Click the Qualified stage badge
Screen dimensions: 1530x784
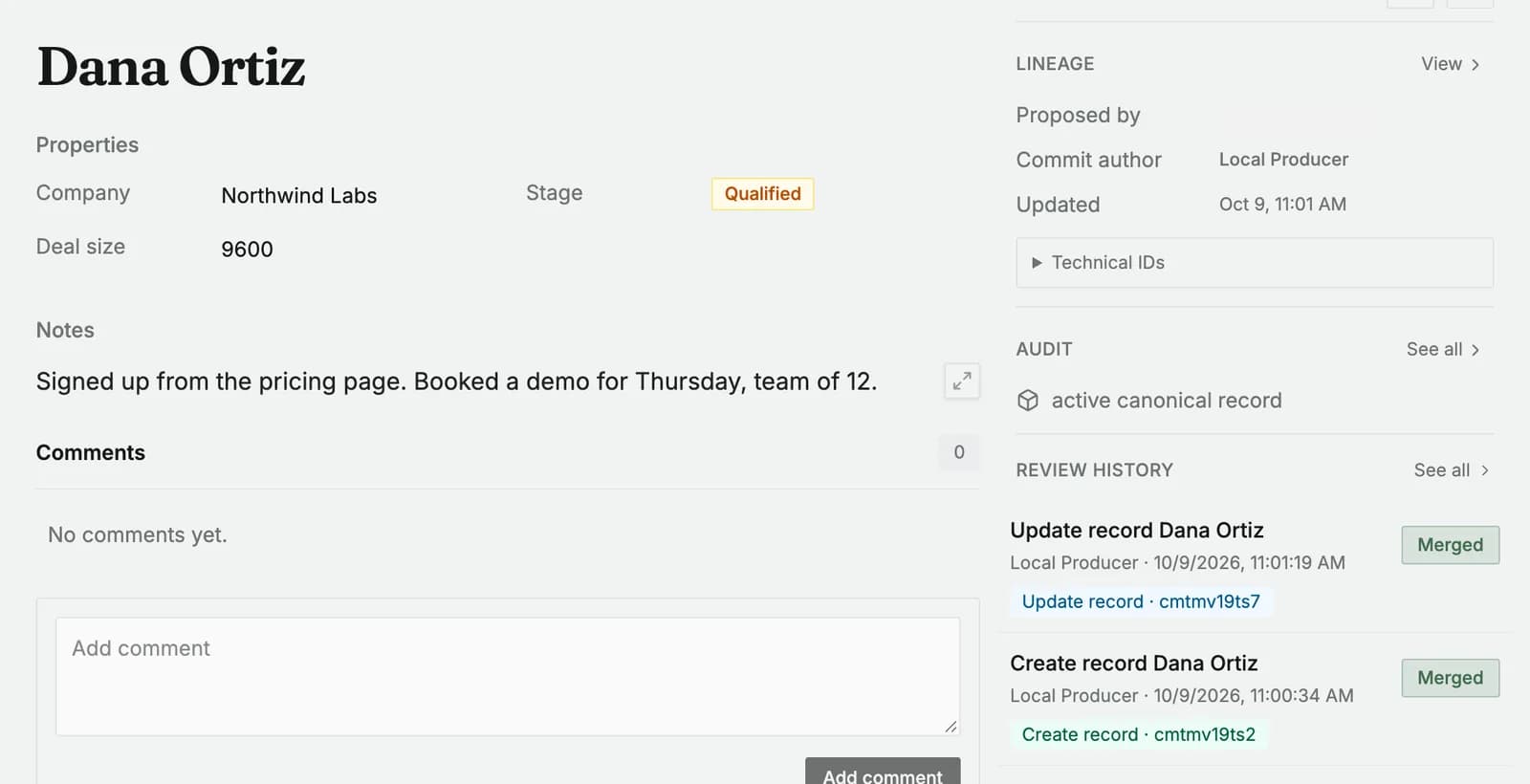coord(762,194)
